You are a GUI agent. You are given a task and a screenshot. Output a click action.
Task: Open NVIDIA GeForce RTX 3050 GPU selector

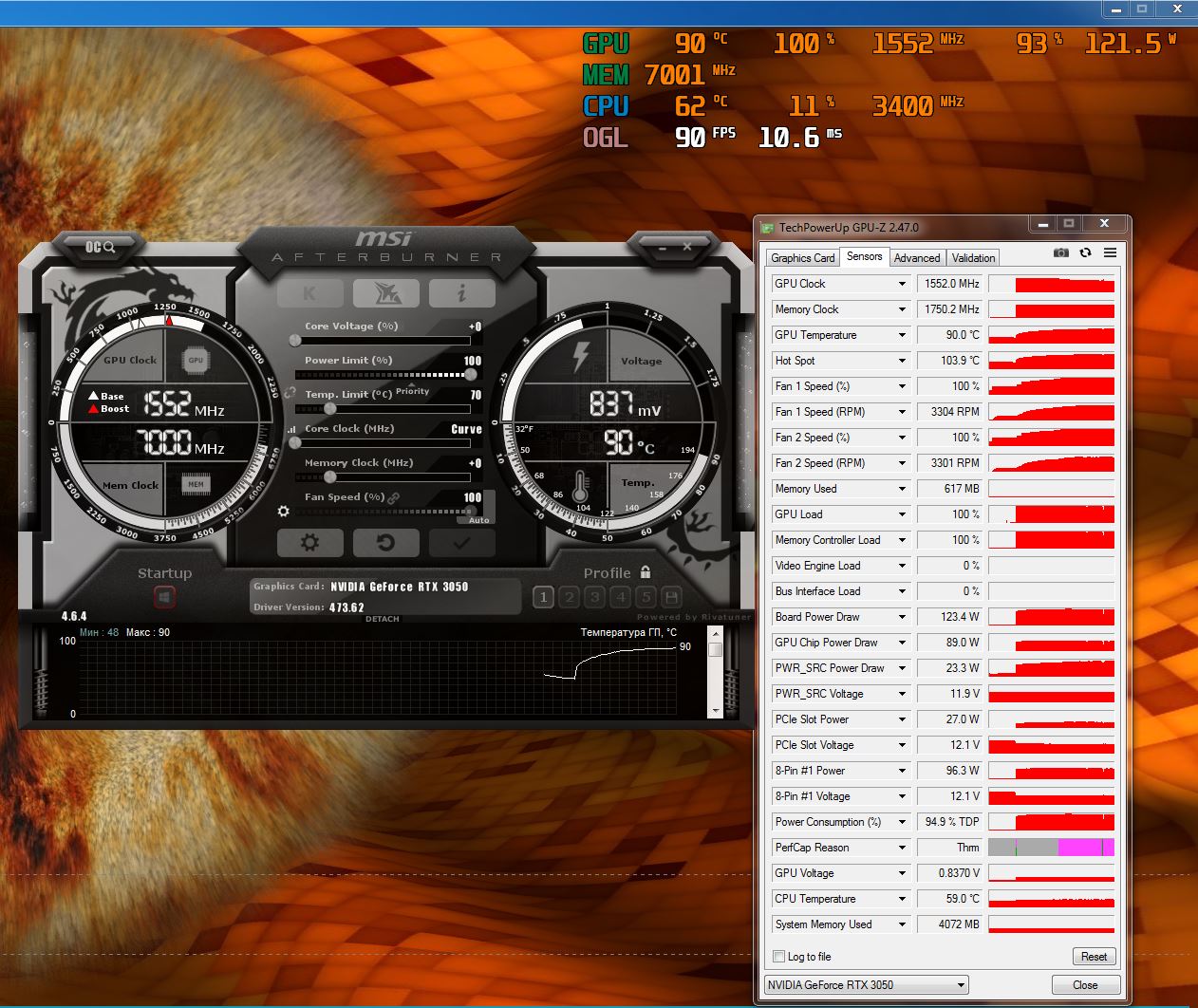[x=866, y=985]
